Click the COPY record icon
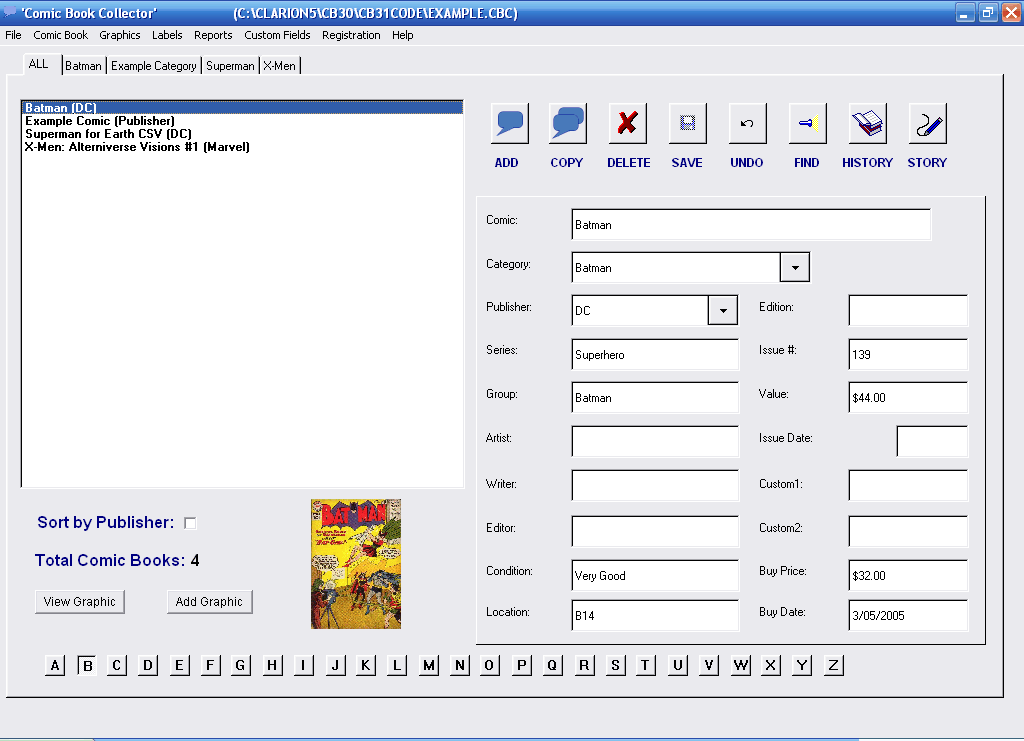Viewport: 1024px width, 741px height. pyautogui.click(x=567, y=124)
